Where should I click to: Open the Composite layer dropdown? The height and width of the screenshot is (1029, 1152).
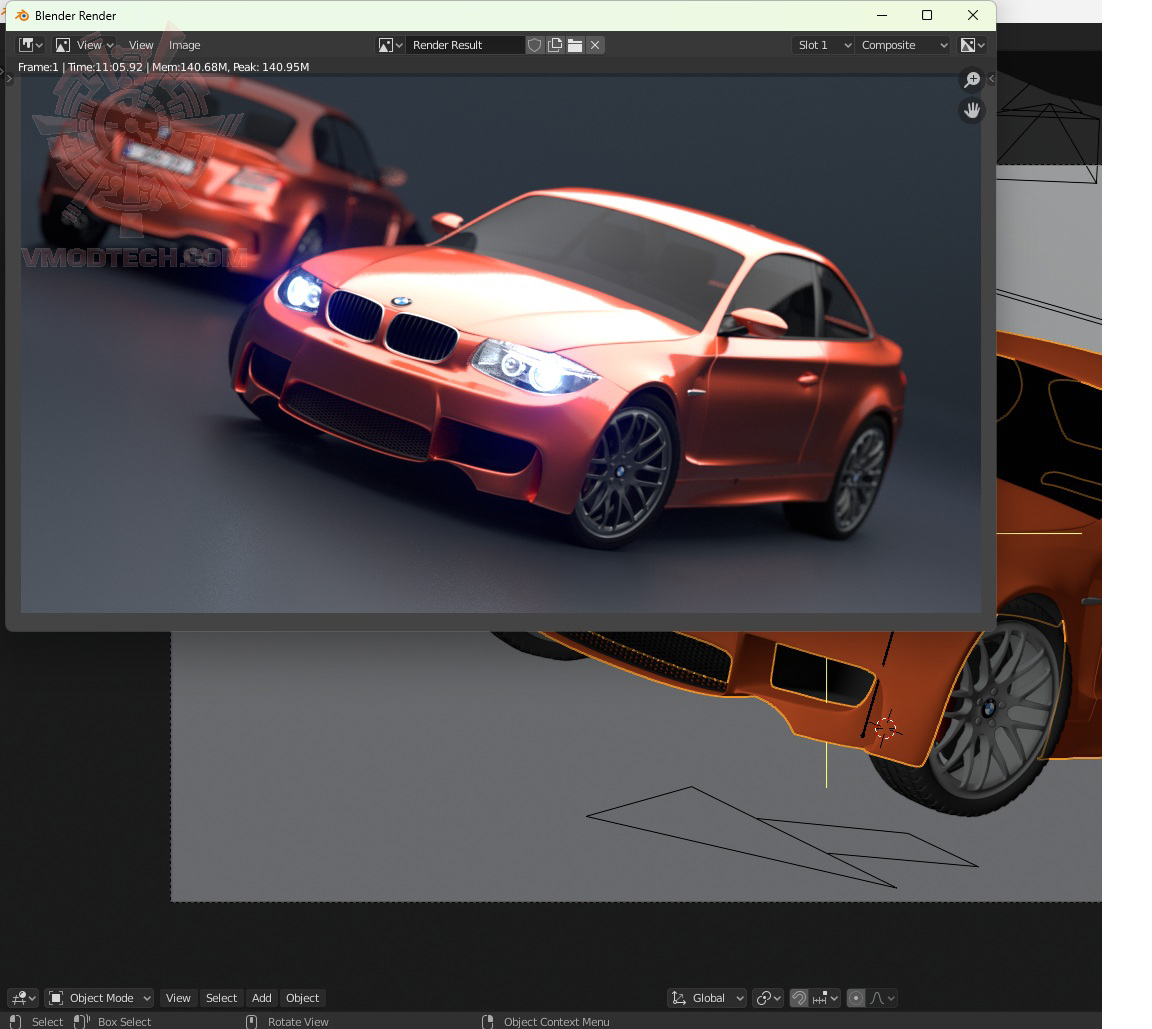[902, 45]
